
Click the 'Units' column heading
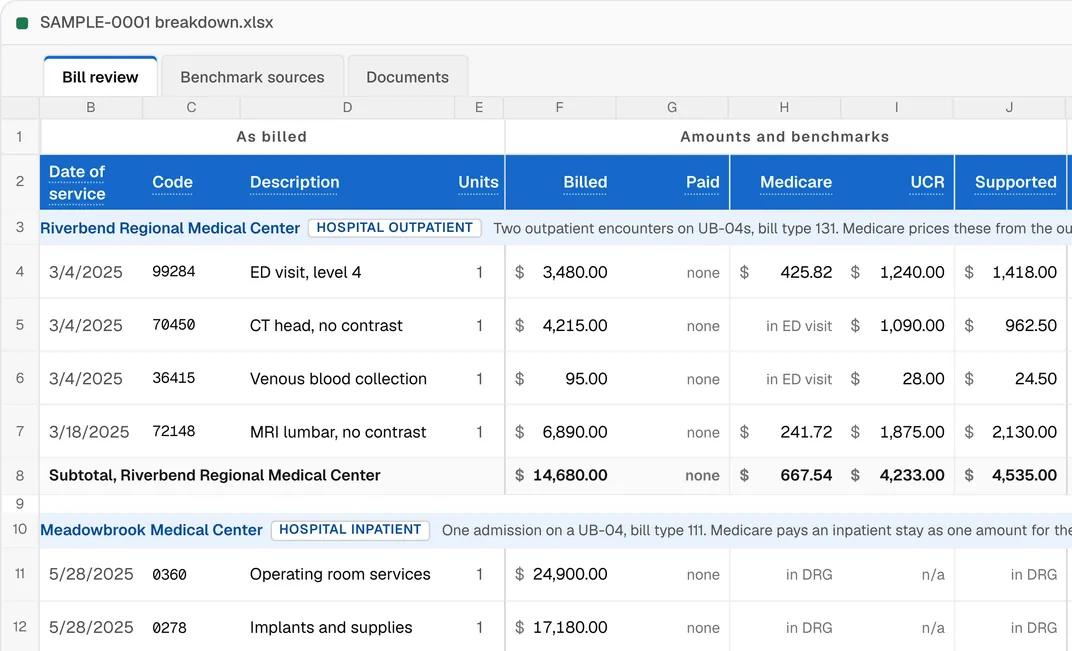[x=478, y=182]
